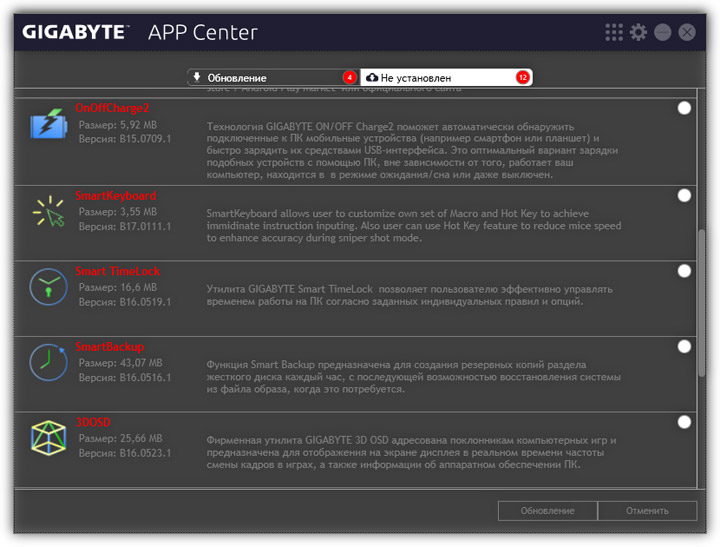Click the cloud icon on Не установлен tab

(371, 78)
